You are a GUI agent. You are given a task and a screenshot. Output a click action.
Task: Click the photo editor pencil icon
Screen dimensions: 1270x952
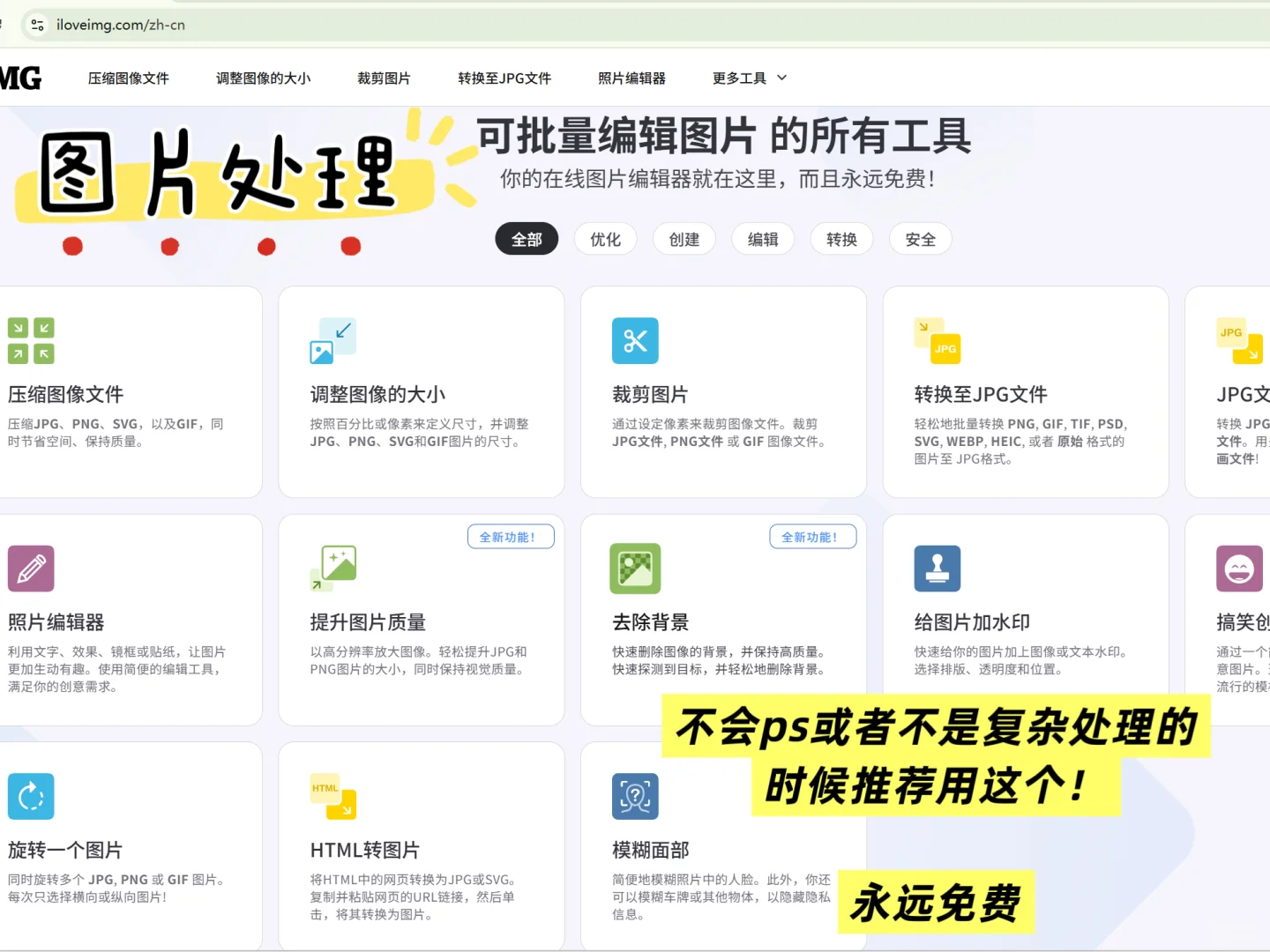click(31, 569)
